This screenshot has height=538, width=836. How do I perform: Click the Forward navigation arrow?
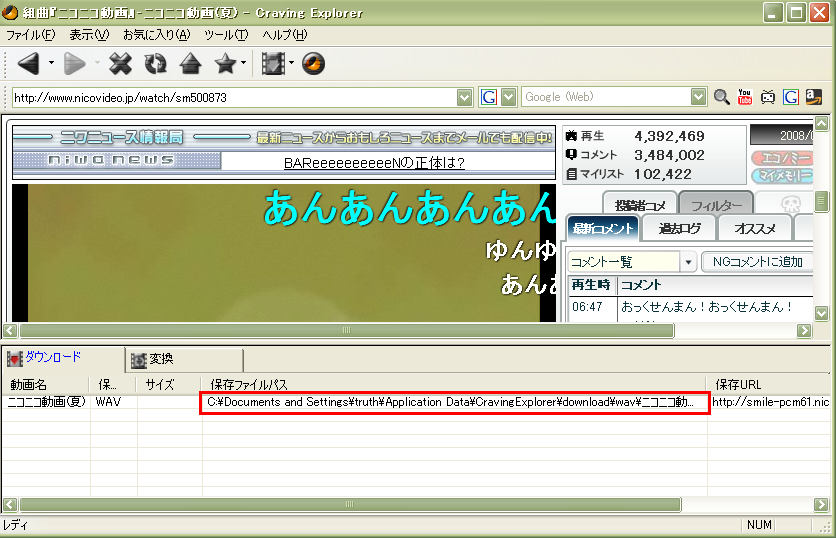(x=75, y=63)
